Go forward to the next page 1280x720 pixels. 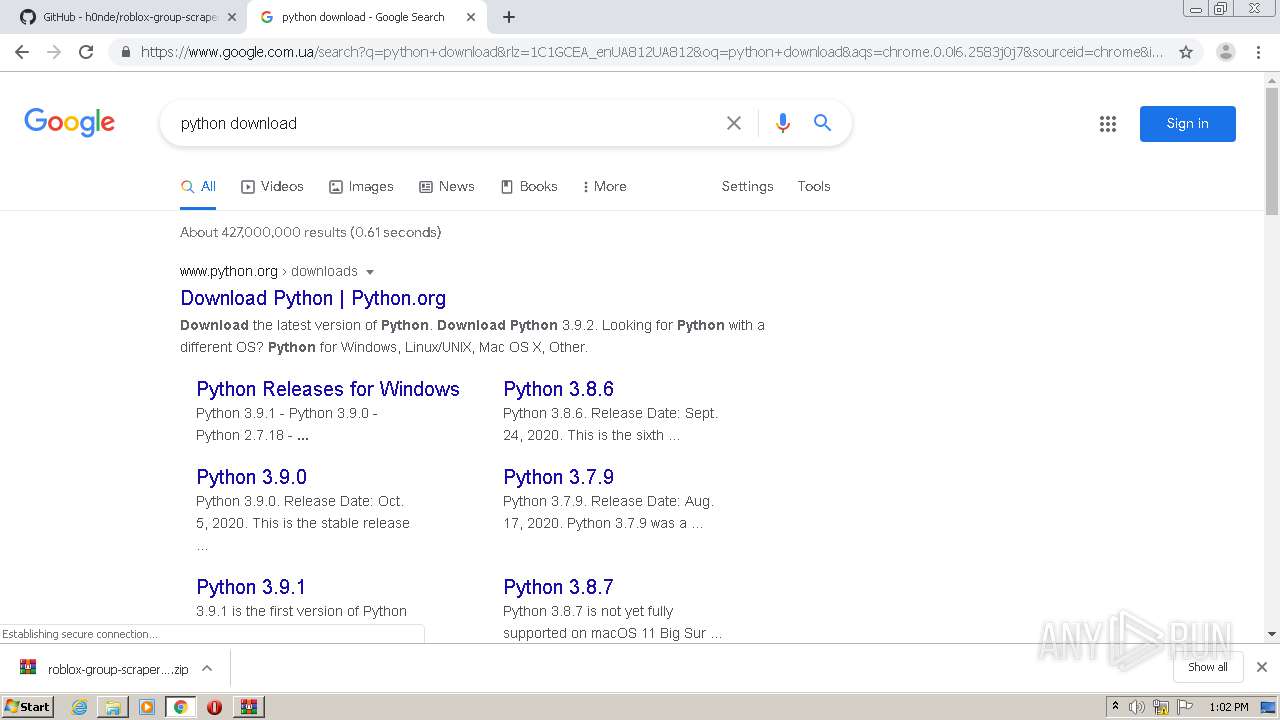54,52
